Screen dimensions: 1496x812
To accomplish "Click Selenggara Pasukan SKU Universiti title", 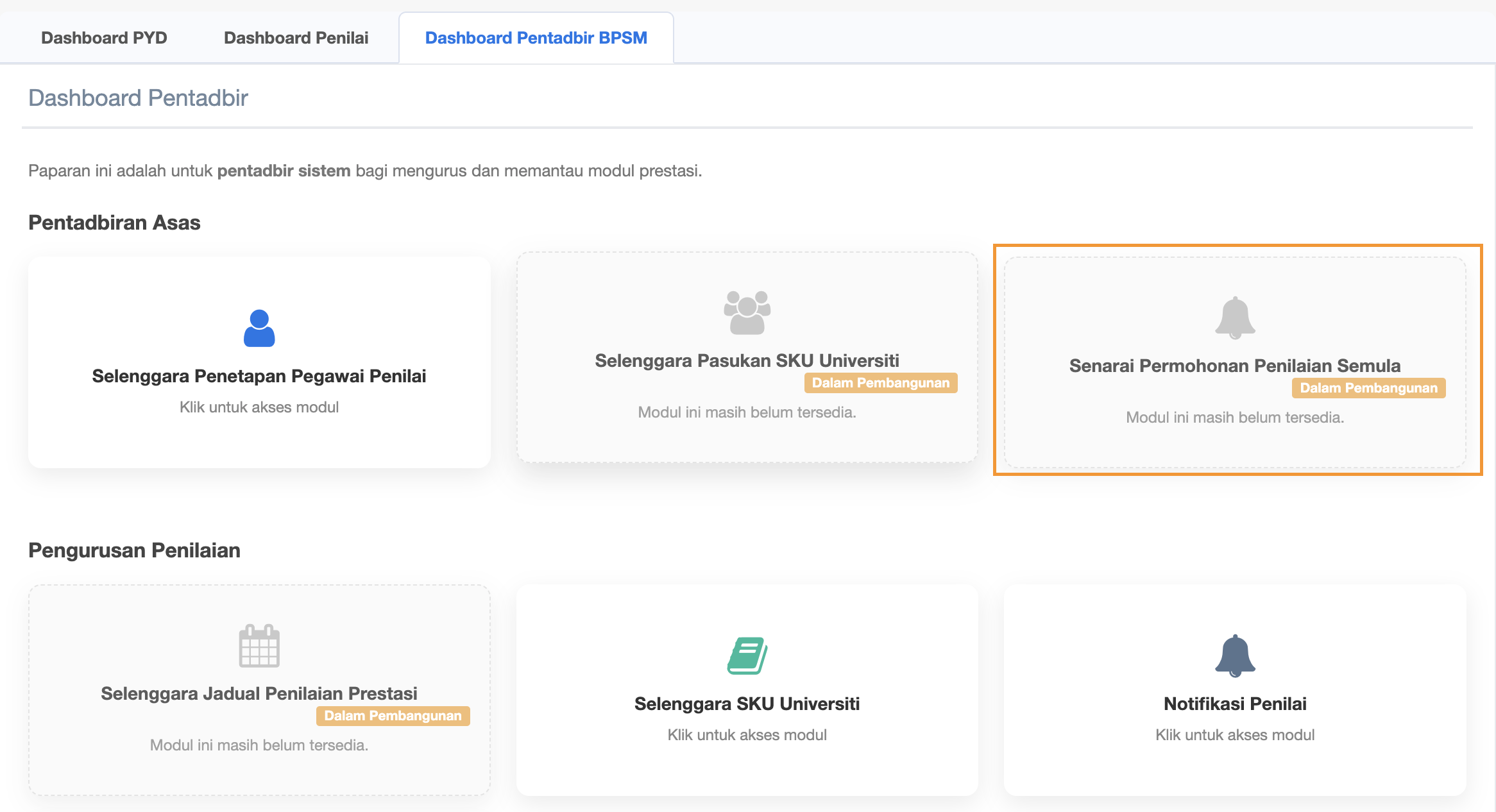I will tap(747, 360).
